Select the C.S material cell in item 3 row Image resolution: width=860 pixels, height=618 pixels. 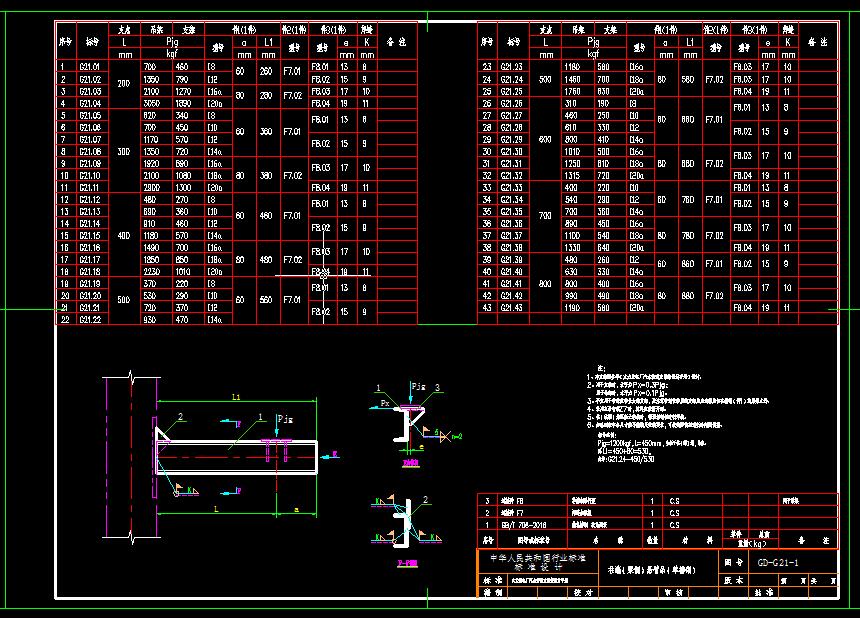coord(674,501)
